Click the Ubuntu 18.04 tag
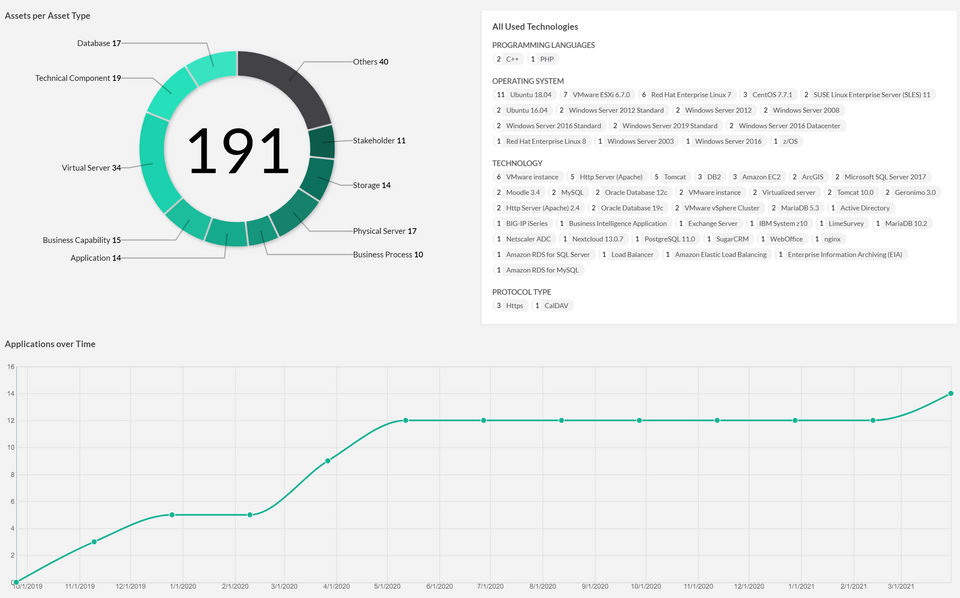This screenshot has width=960, height=598. click(x=525, y=95)
